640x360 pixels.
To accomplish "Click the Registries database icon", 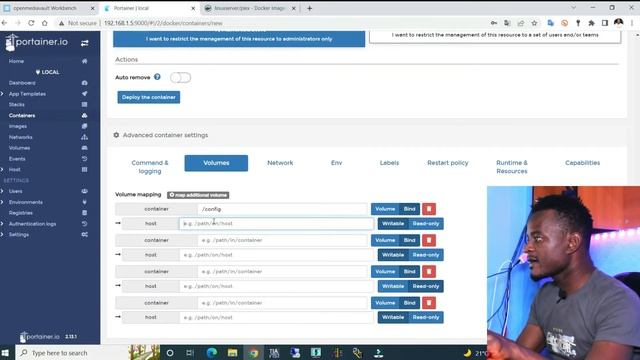I will pos(84,213).
